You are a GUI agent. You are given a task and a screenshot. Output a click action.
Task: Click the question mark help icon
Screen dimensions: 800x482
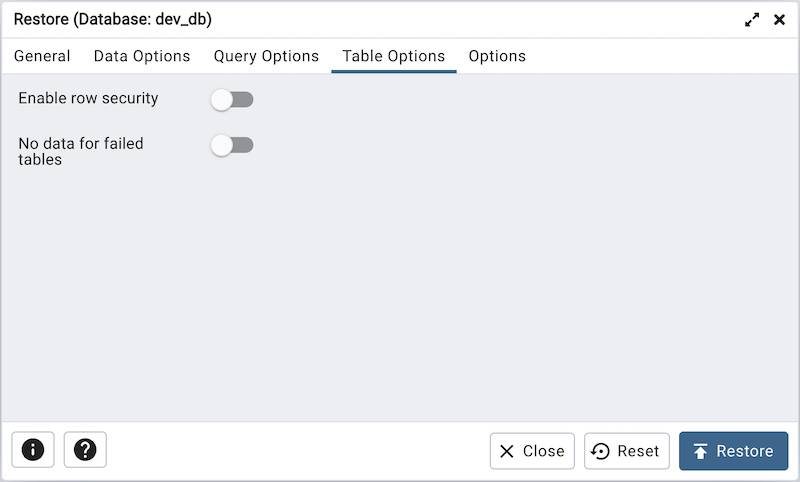pos(85,450)
